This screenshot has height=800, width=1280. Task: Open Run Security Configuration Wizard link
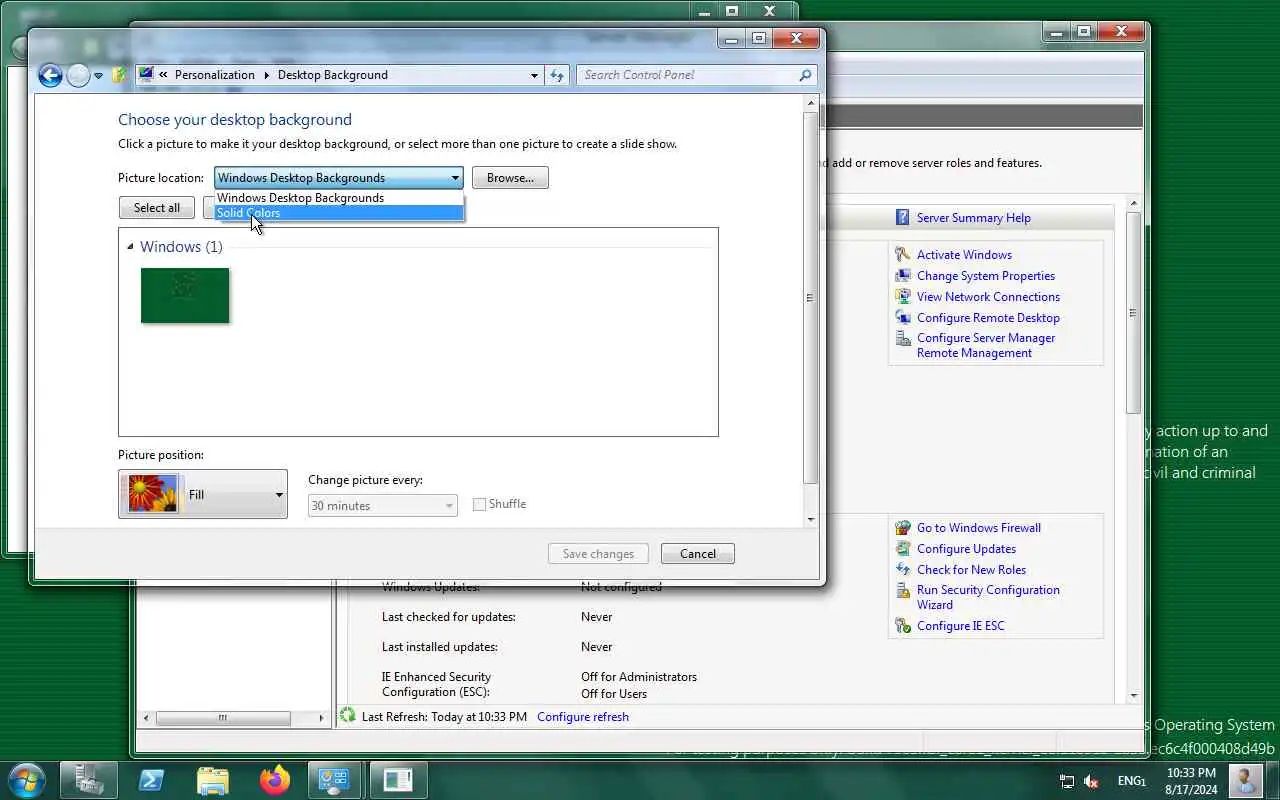click(x=988, y=597)
